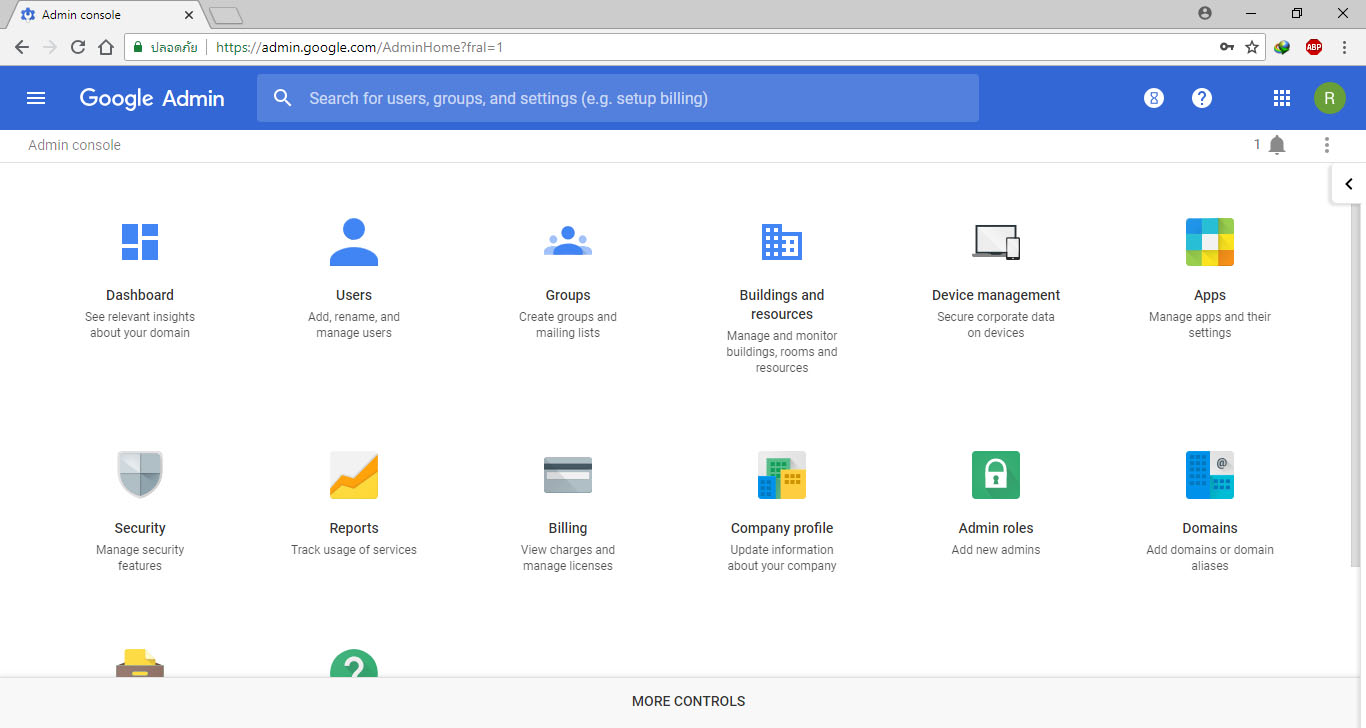
Task: Open the Device management icon
Action: pos(996,242)
